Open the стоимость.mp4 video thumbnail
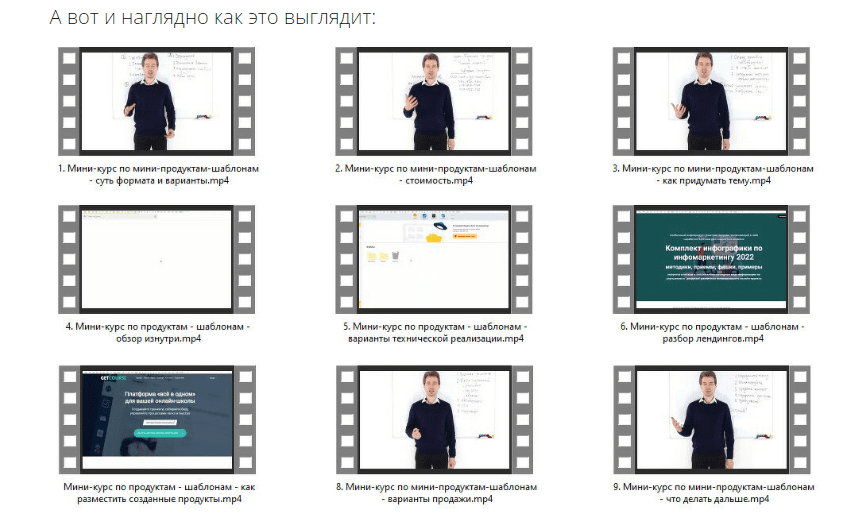The width and height of the screenshot is (867, 529). (436, 102)
